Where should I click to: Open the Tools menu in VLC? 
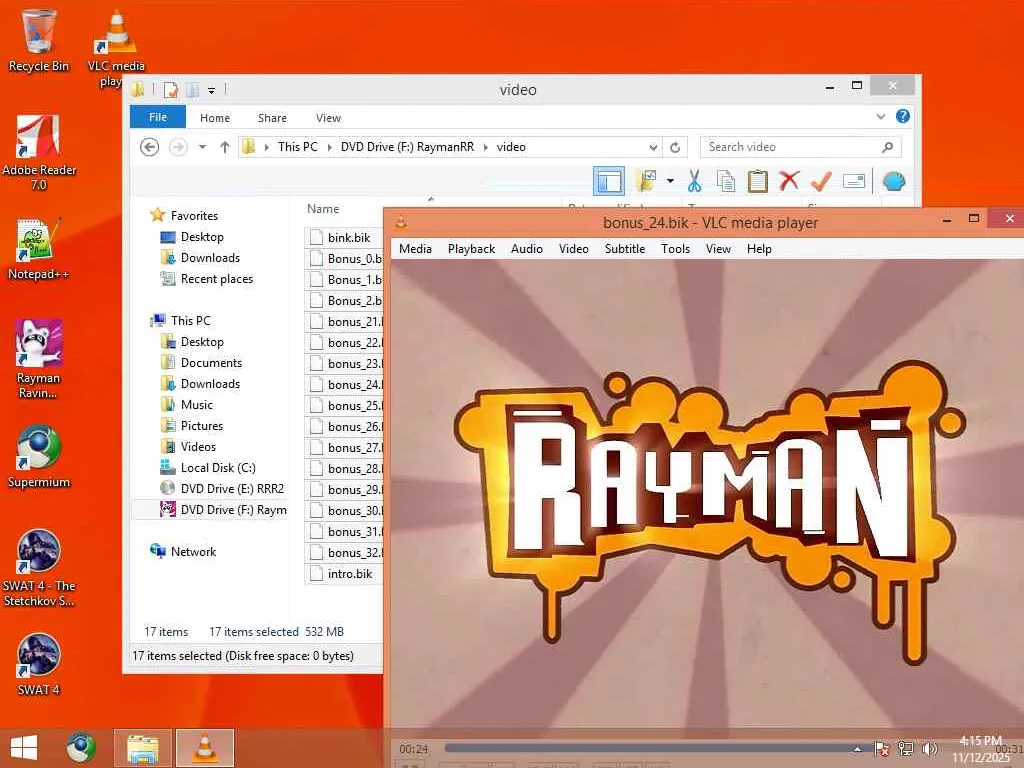675,249
